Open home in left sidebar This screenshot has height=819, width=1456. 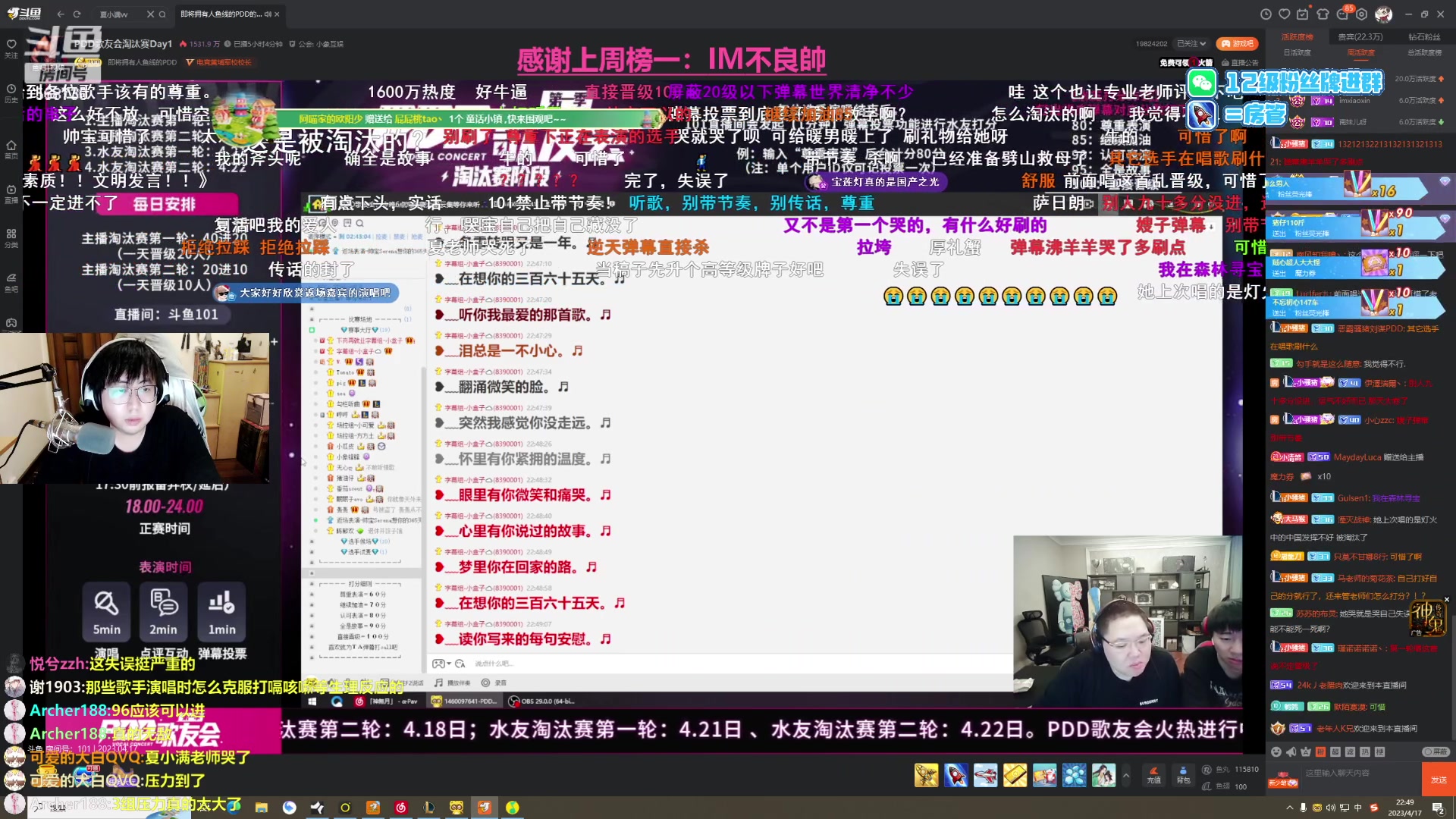click(x=11, y=149)
